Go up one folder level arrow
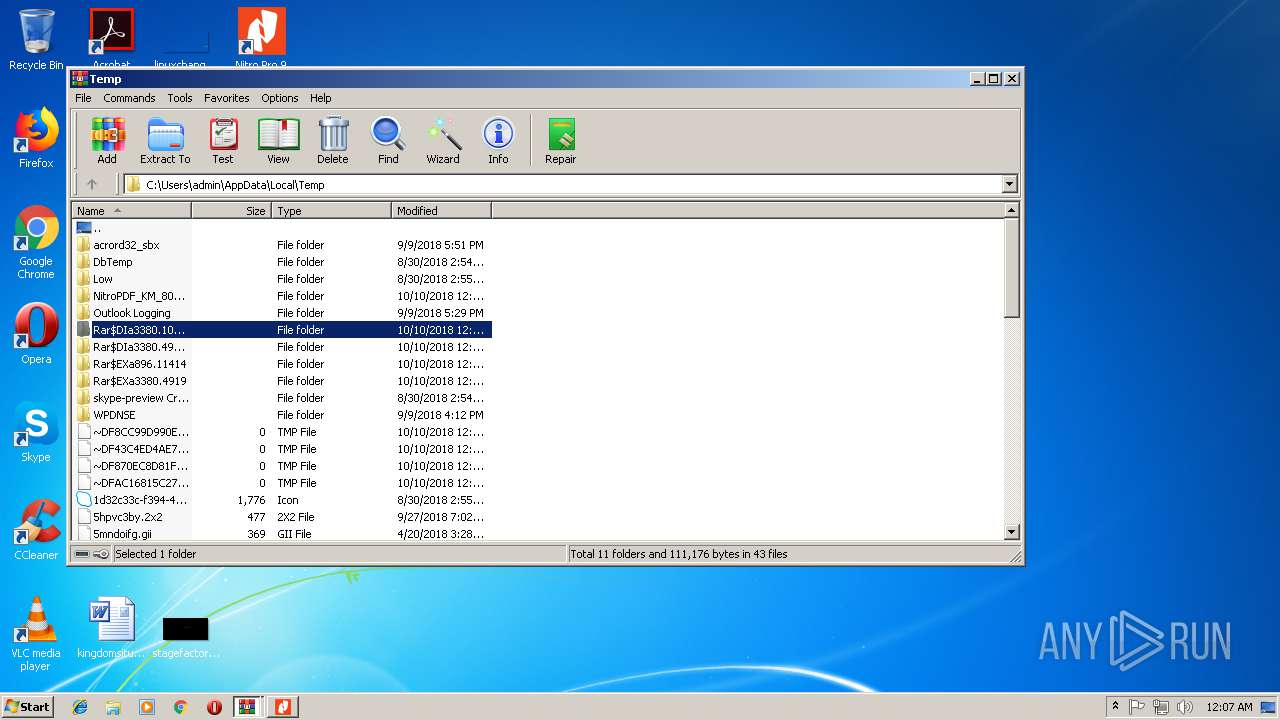Screen dimensions: 1280x720 coord(92,184)
